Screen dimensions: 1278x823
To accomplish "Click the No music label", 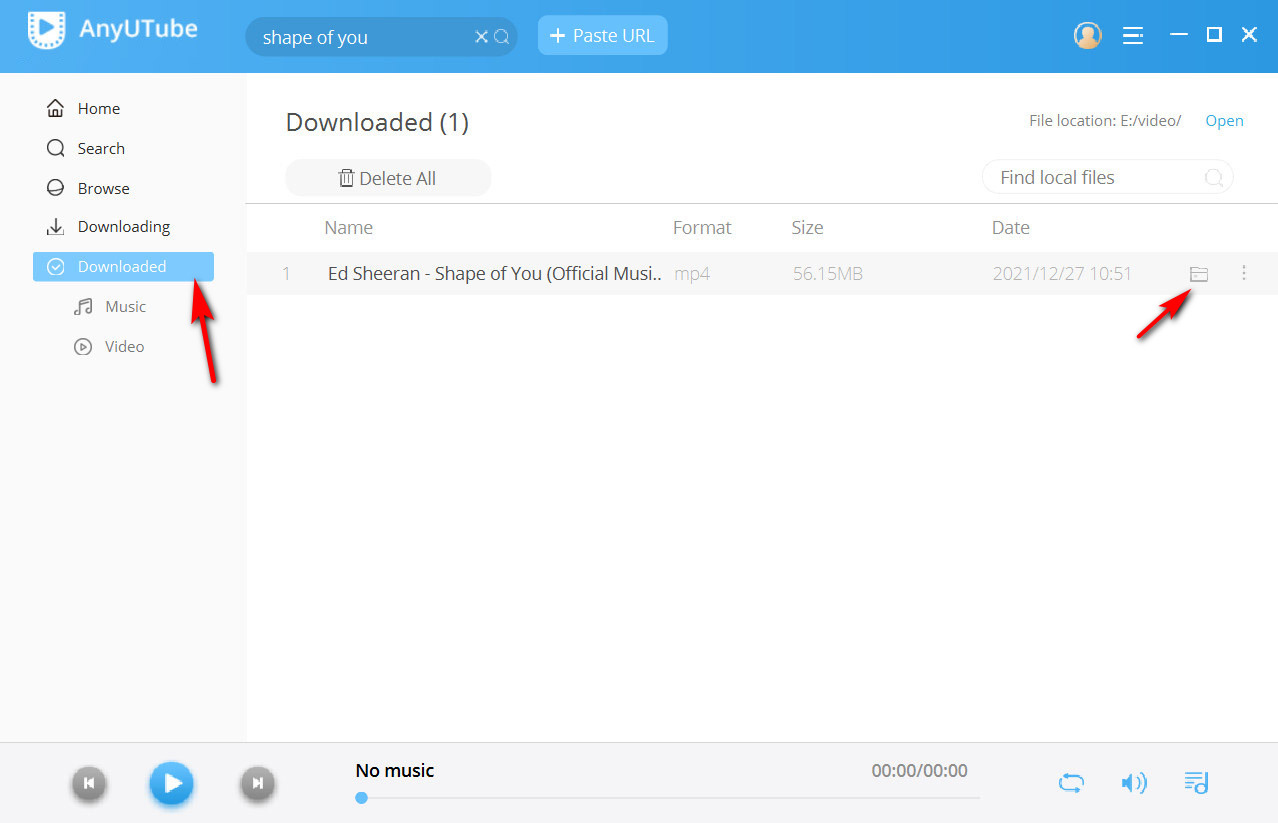I will (395, 770).
